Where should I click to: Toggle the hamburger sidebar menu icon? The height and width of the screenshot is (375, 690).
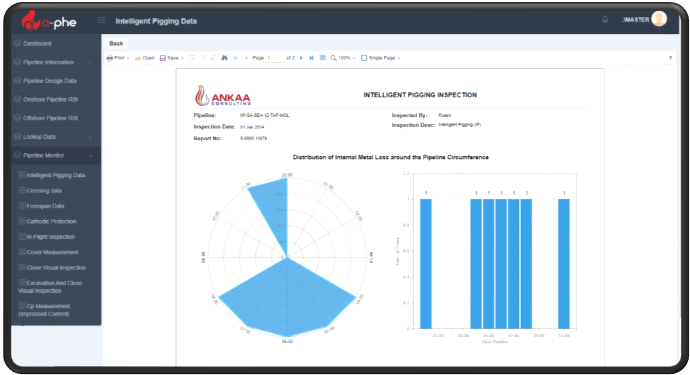(101, 20)
